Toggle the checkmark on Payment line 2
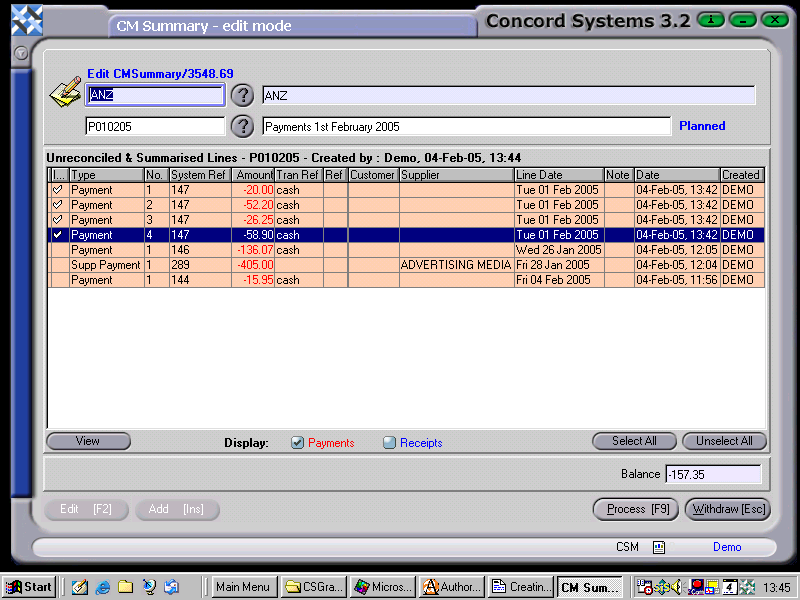 (x=56, y=205)
